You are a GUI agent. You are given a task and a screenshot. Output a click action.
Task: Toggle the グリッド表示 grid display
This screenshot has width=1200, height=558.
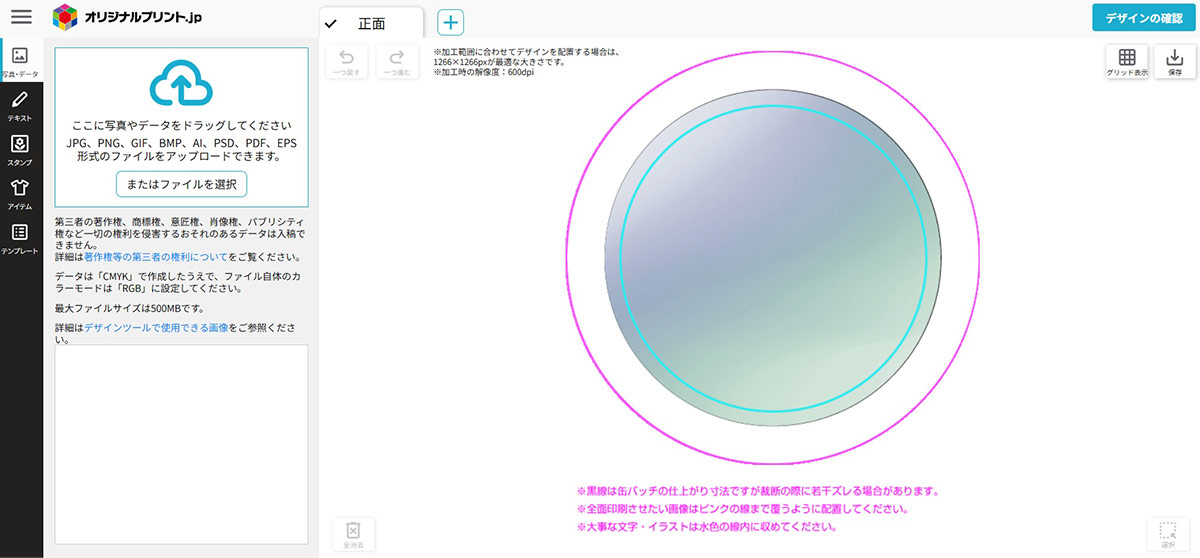[x=1127, y=63]
